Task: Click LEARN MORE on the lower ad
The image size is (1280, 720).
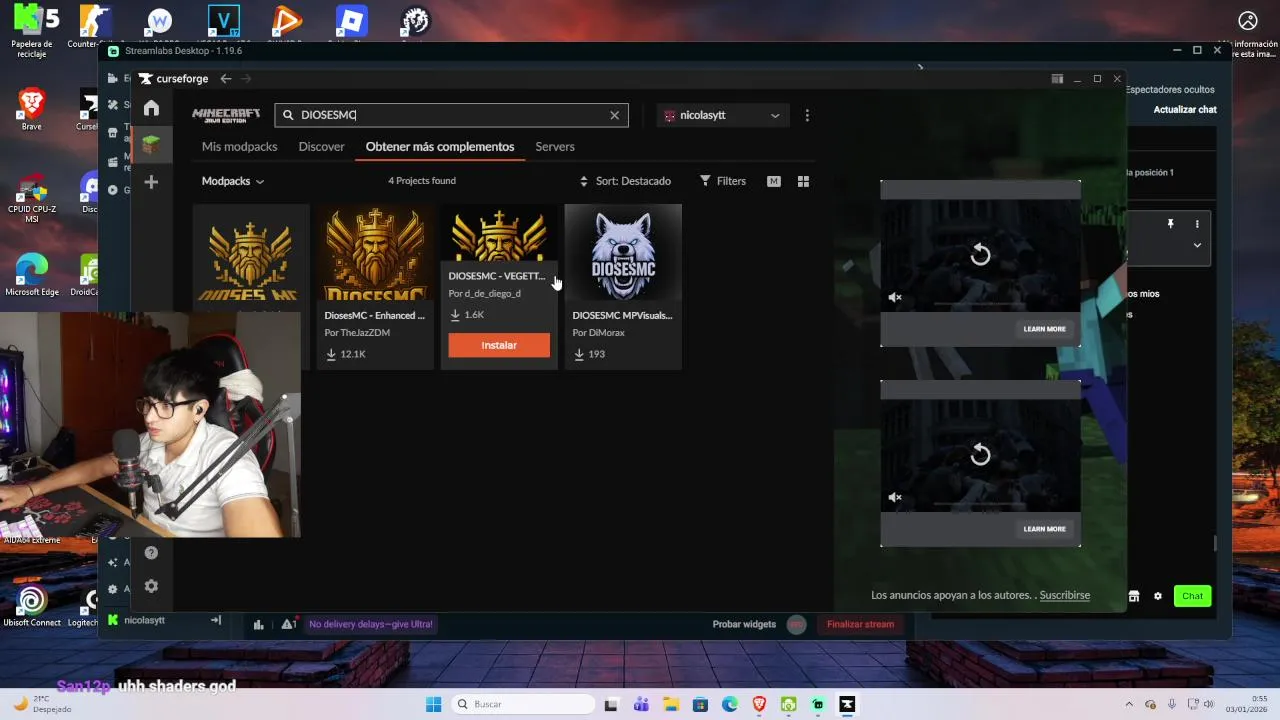Action: coord(1044,529)
